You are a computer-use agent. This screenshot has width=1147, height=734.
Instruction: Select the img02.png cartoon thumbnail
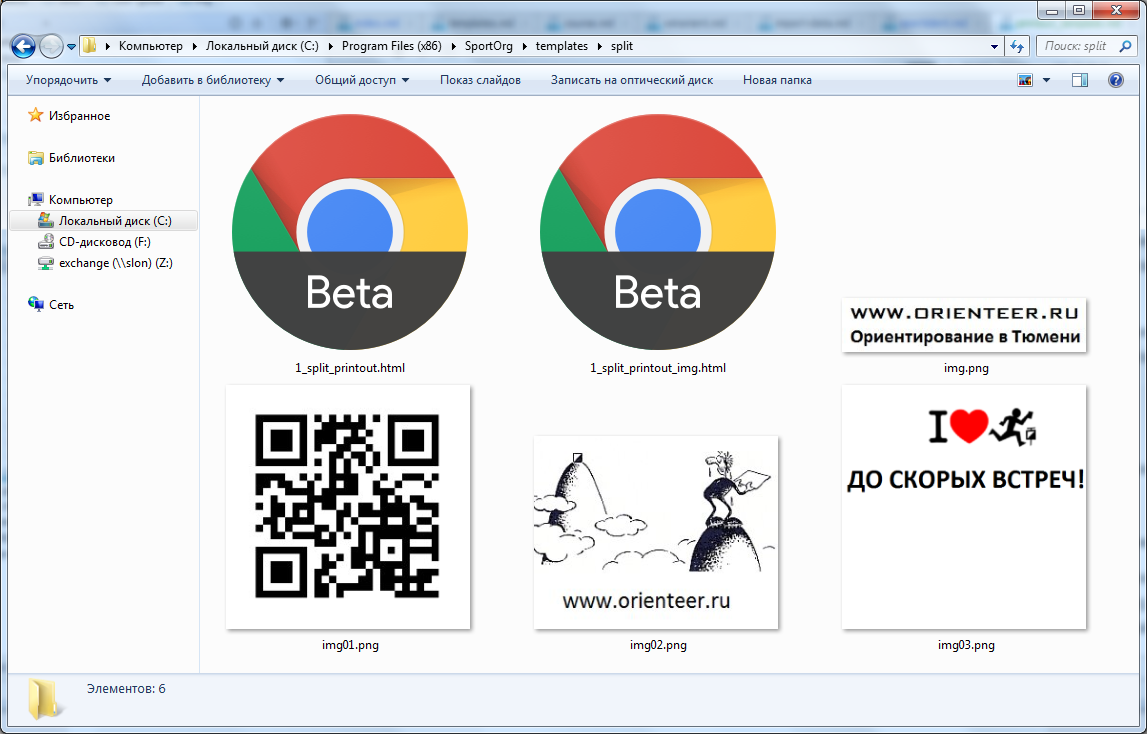point(656,532)
